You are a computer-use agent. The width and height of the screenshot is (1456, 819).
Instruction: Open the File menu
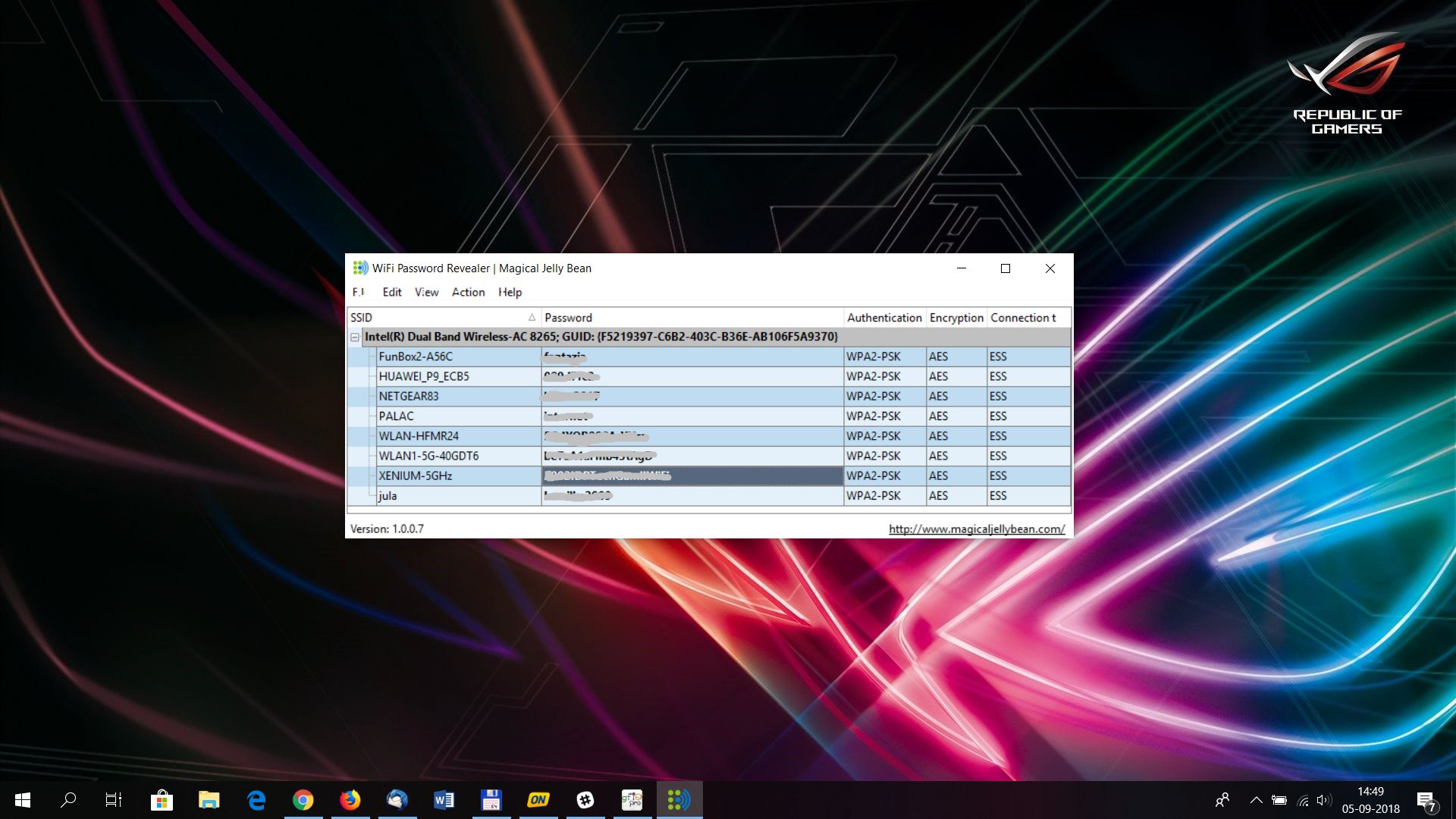(359, 292)
